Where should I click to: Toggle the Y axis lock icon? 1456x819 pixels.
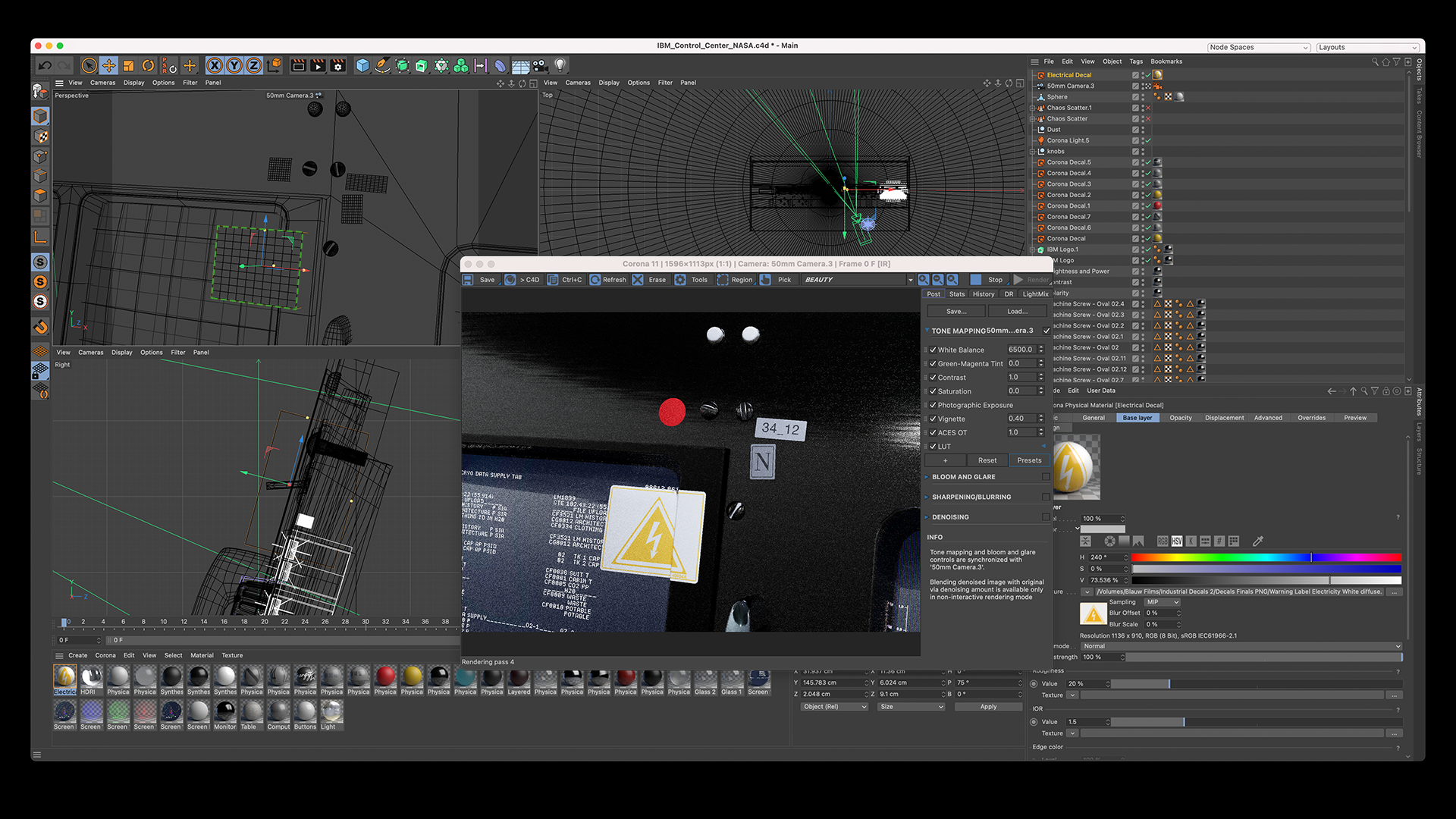click(234, 66)
